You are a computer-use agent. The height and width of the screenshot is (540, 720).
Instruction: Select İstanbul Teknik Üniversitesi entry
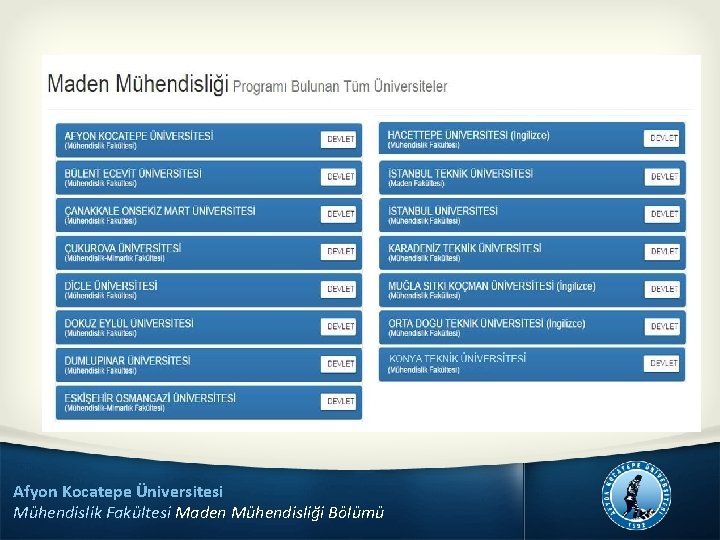(x=532, y=178)
